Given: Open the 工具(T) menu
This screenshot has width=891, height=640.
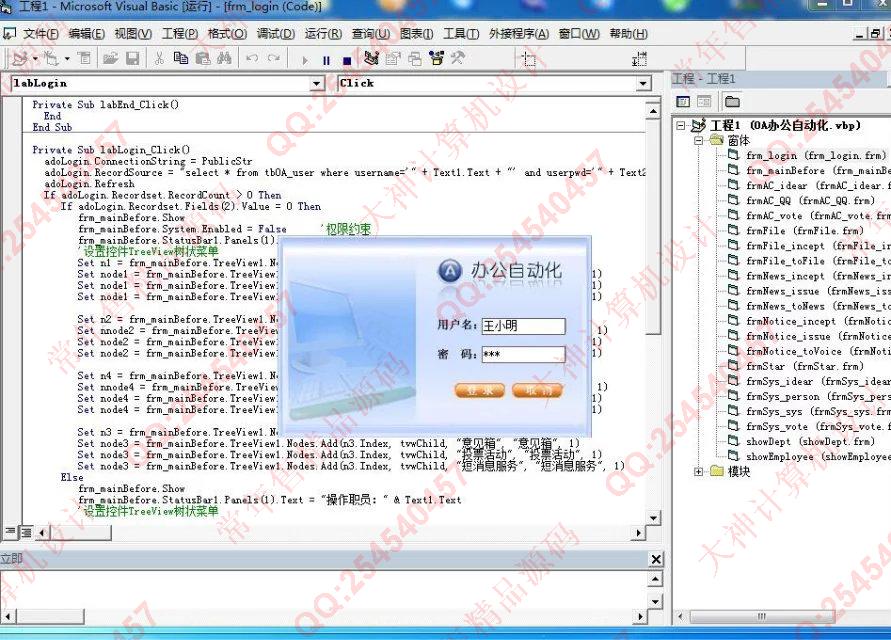Looking at the screenshot, I should pos(461,34).
